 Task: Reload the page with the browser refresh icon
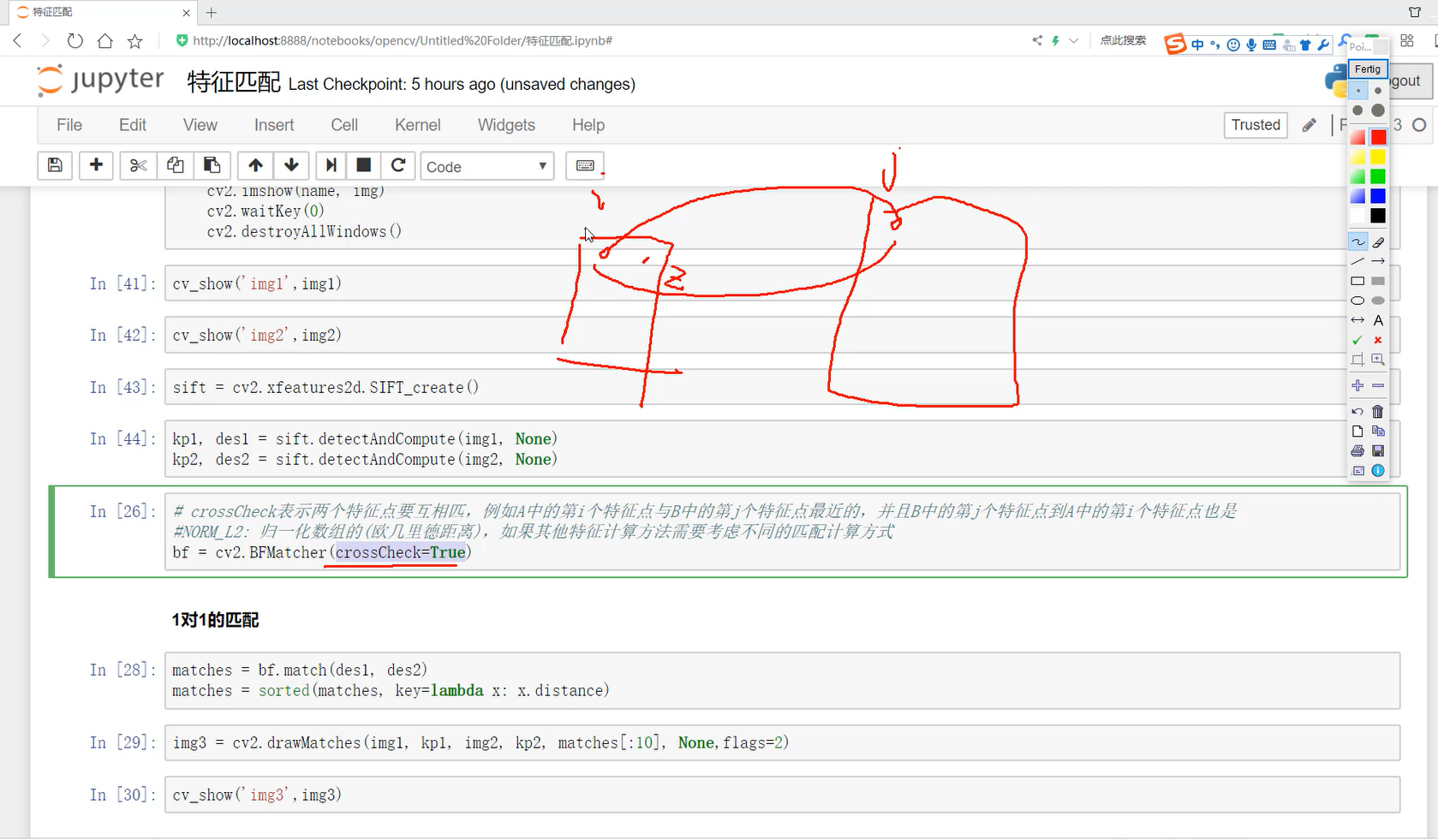(x=75, y=40)
